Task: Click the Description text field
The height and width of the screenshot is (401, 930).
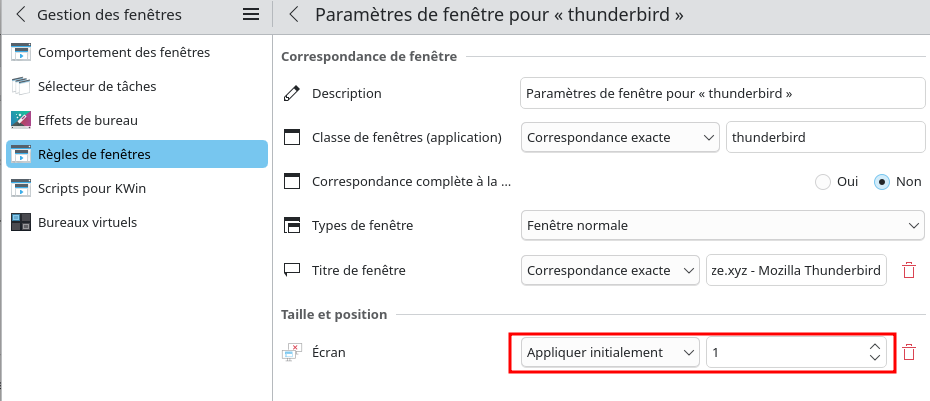Action: (722, 94)
